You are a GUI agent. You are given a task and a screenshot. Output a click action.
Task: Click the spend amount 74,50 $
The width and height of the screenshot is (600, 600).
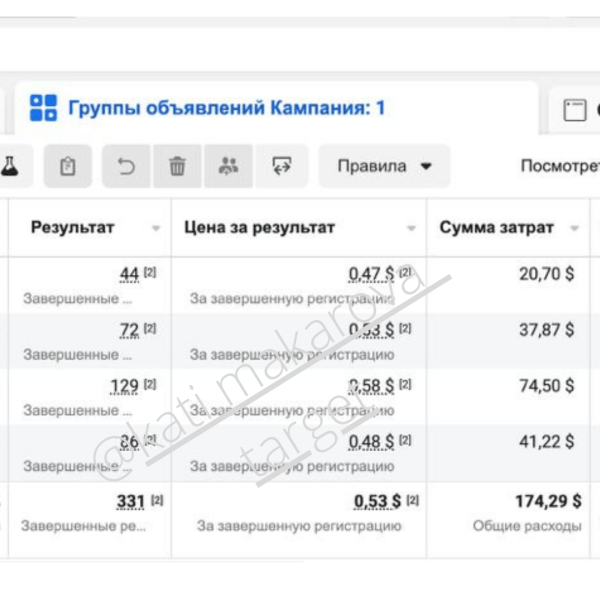click(546, 386)
